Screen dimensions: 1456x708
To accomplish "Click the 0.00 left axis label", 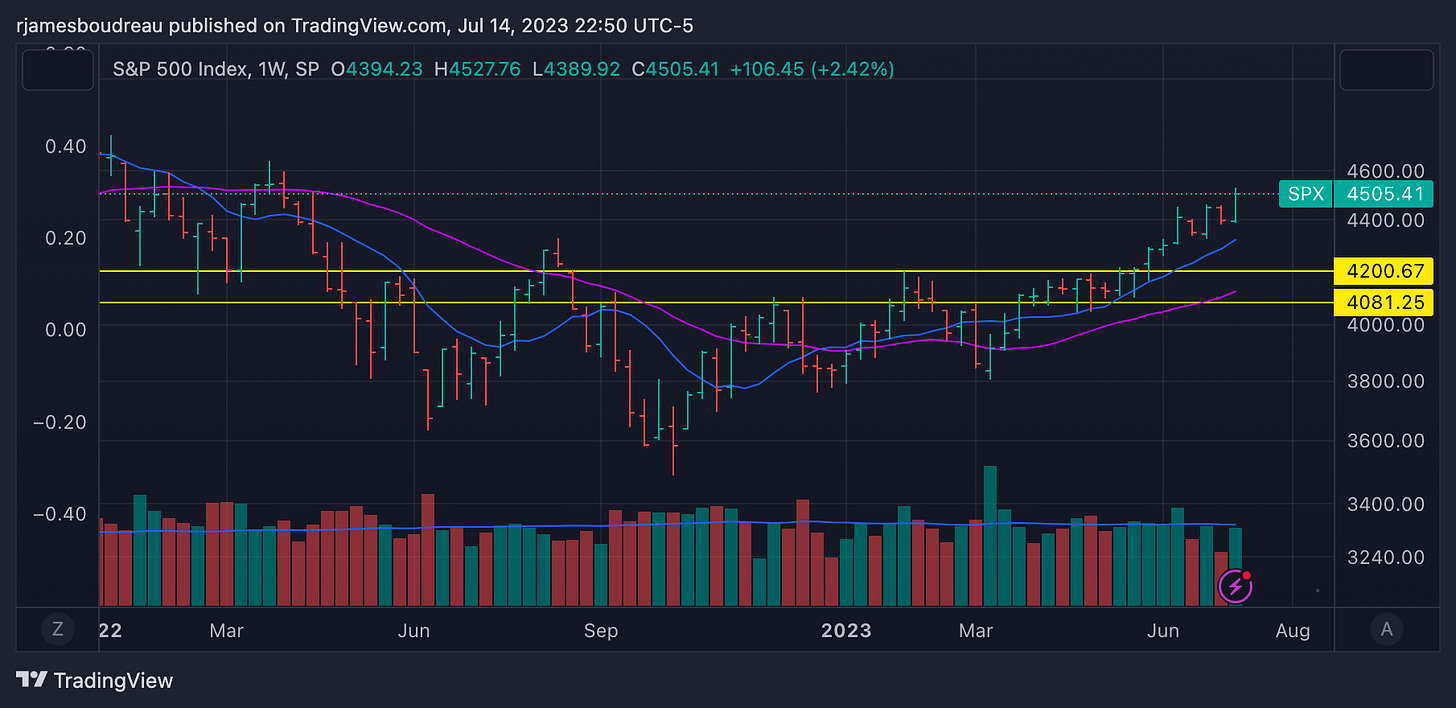I will (x=65, y=329).
